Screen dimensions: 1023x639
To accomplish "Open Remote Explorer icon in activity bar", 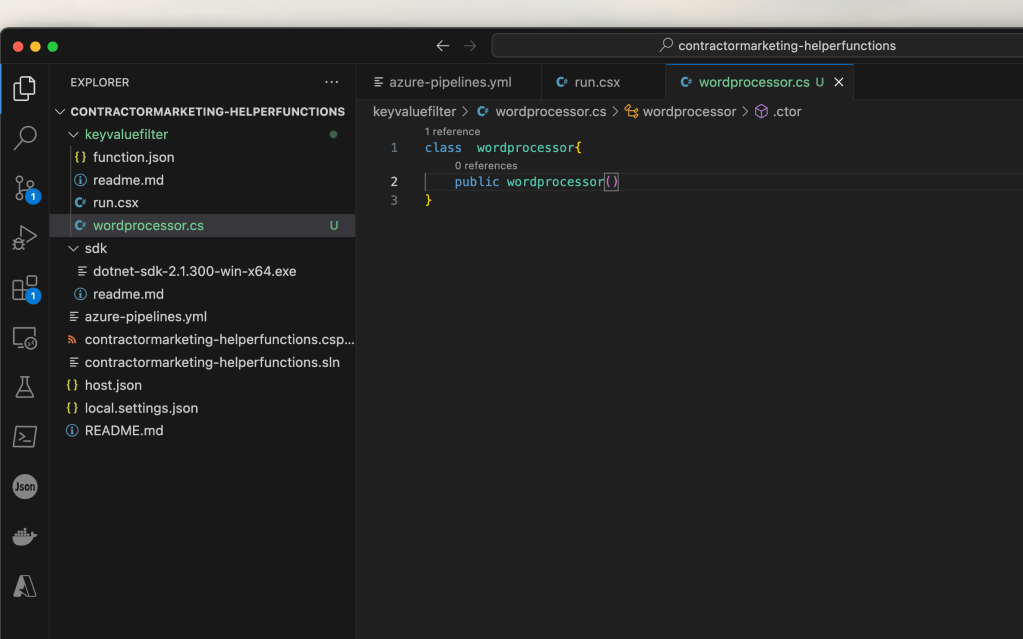I will (x=24, y=338).
